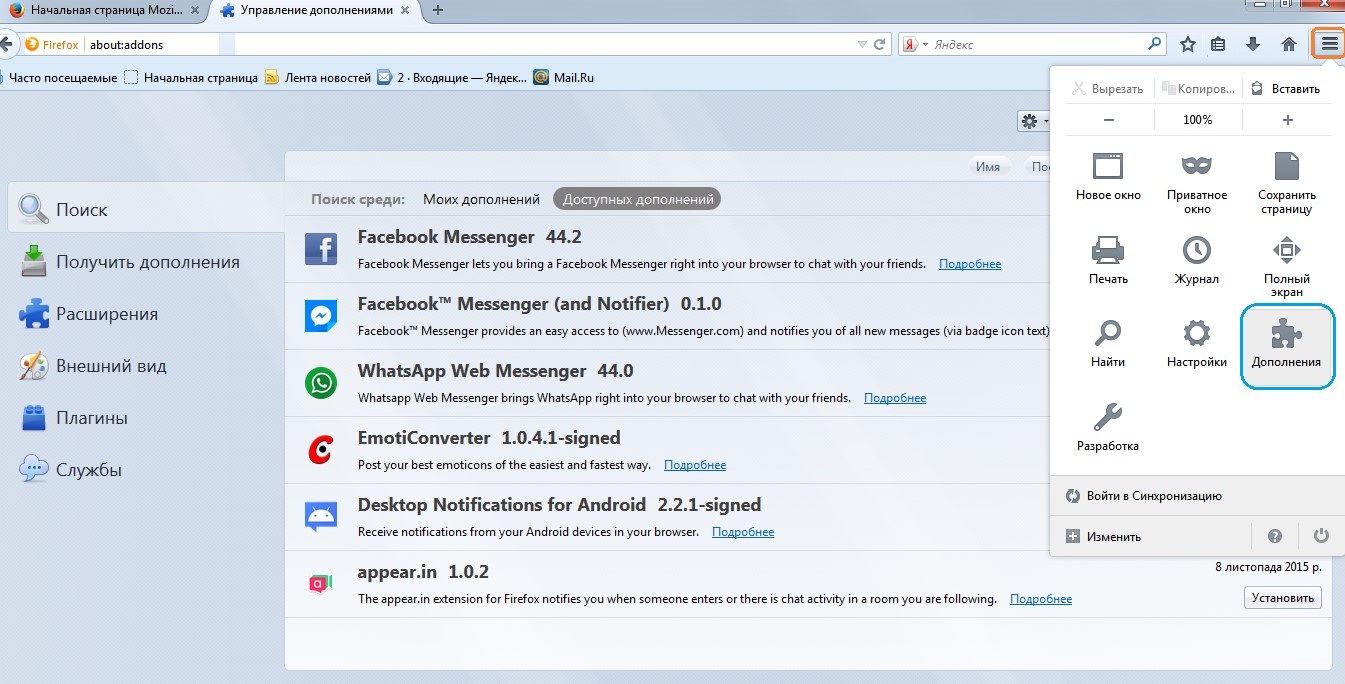1345x684 pixels.
Task: Open Private window (Приватное окно) icon
Action: pos(1196,166)
